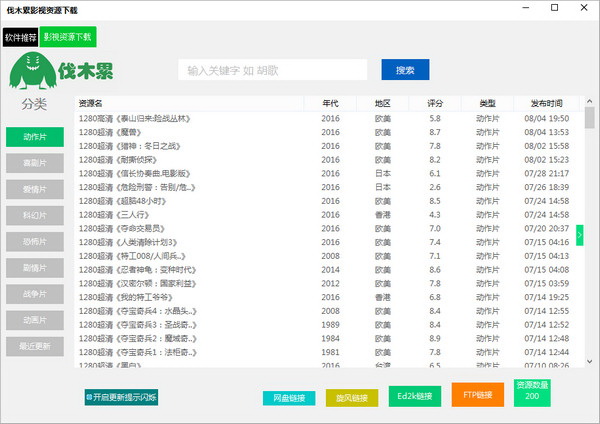Click the 分类 heading label
Image resolution: width=600 pixels, height=424 pixels.
[x=34, y=104]
